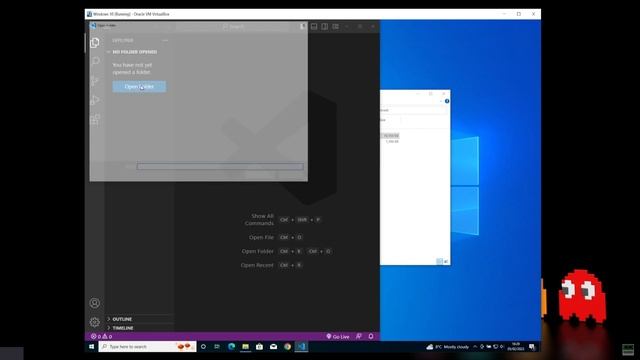The width and height of the screenshot is (640, 360).
Task: Click the Show All Commands shortcut text
Action: pos(259,220)
